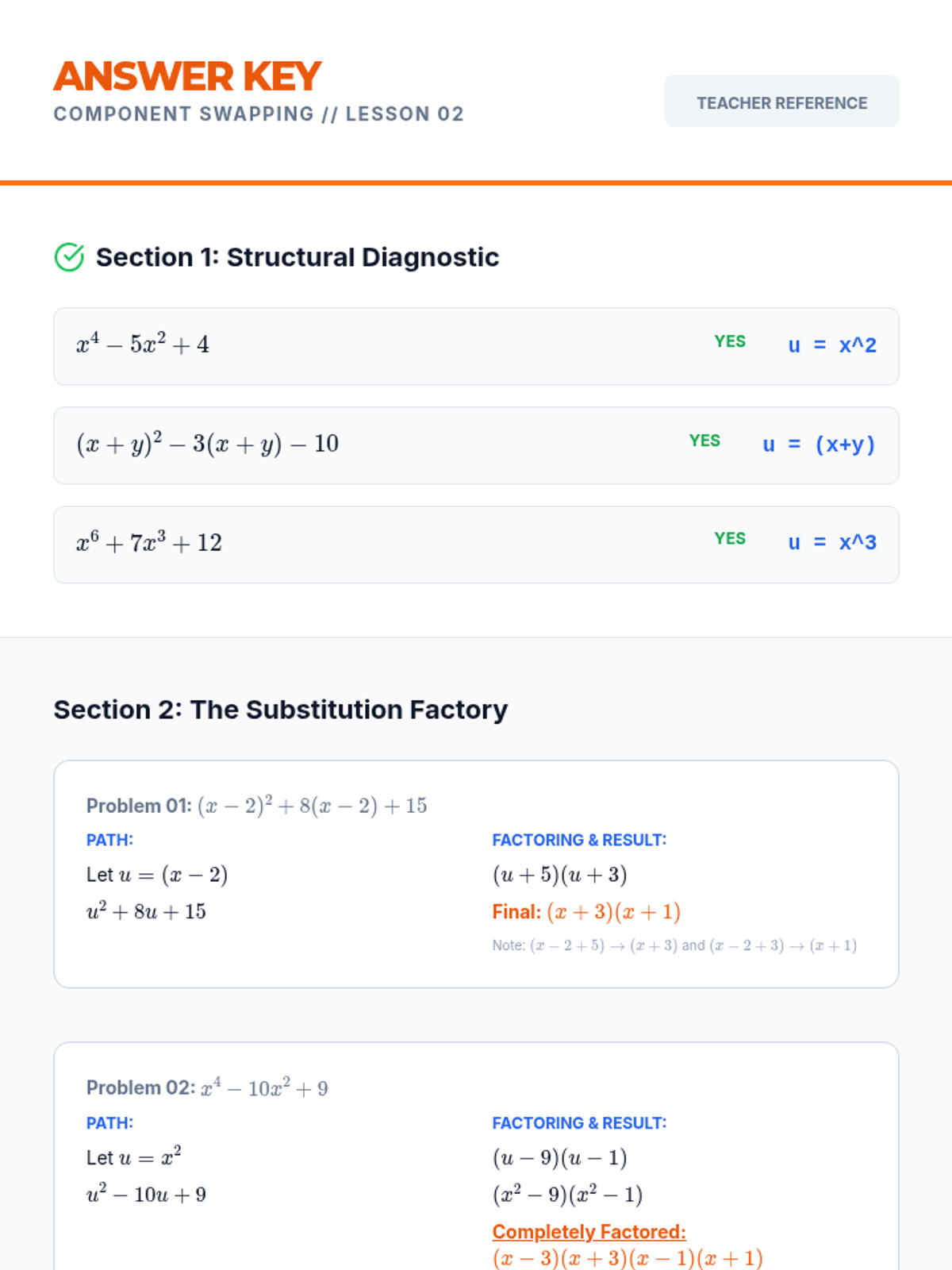Click the TEACHER REFERENCE badge
Viewport: 952px width, 1270px height.
click(x=781, y=102)
